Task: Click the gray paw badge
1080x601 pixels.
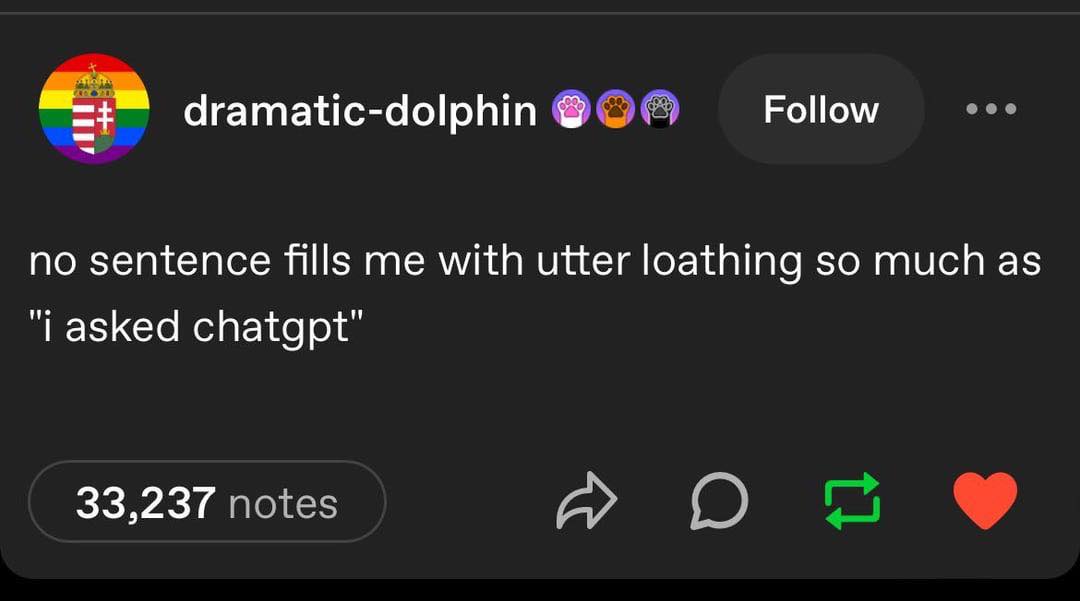Action: coord(660,109)
